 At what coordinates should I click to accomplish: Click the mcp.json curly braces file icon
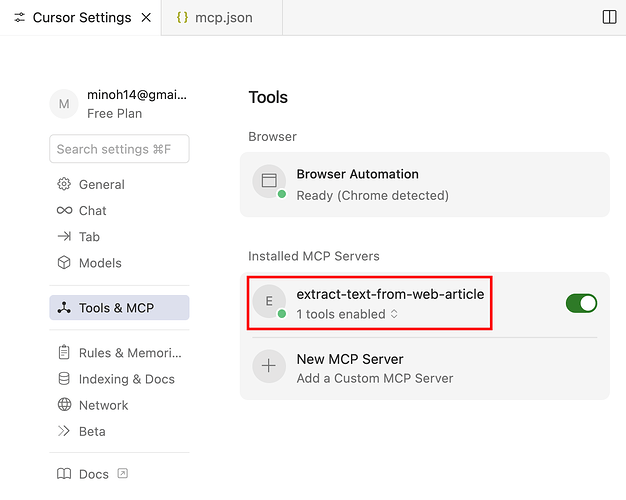pos(182,17)
